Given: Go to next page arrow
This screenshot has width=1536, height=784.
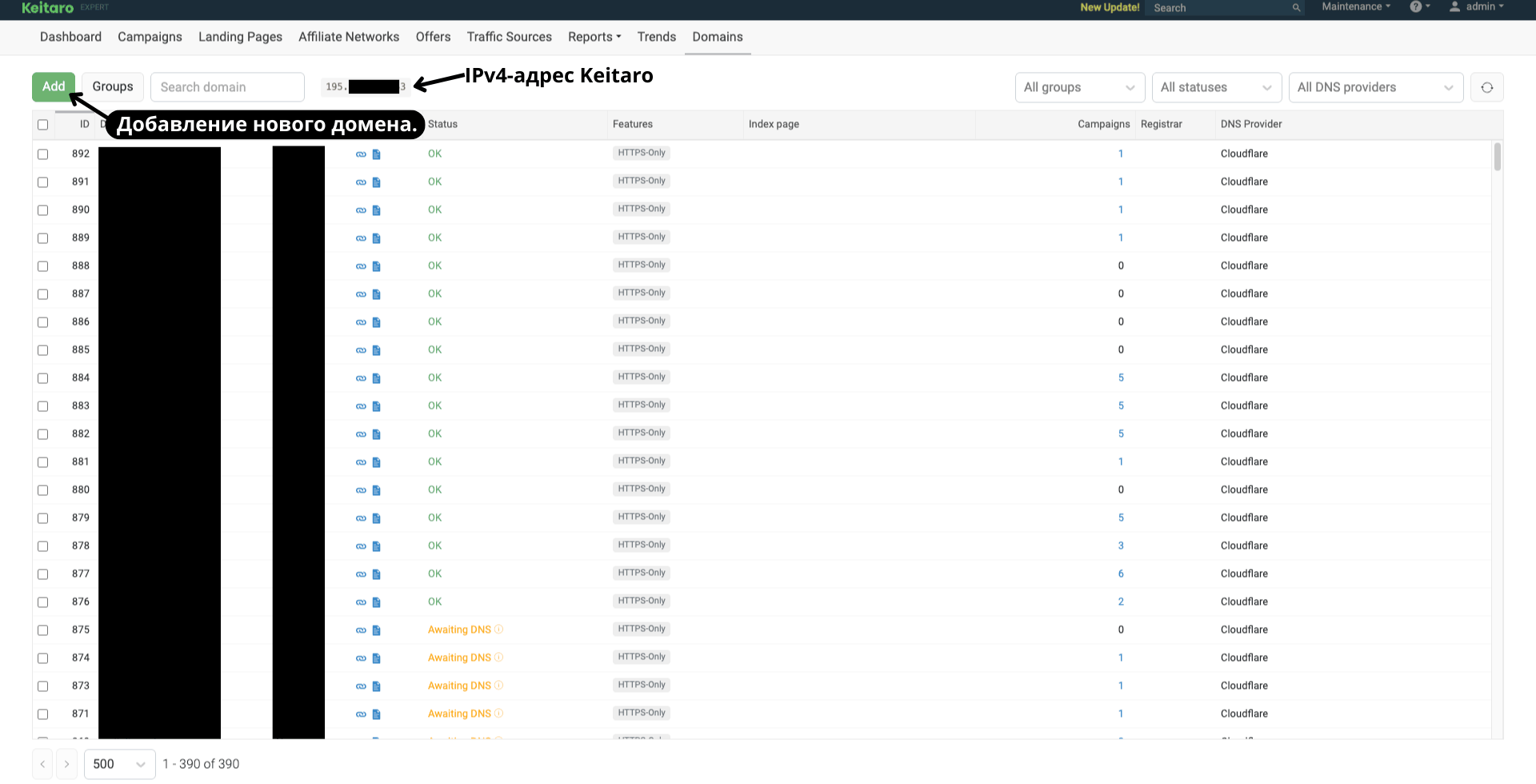Looking at the screenshot, I should (67, 764).
